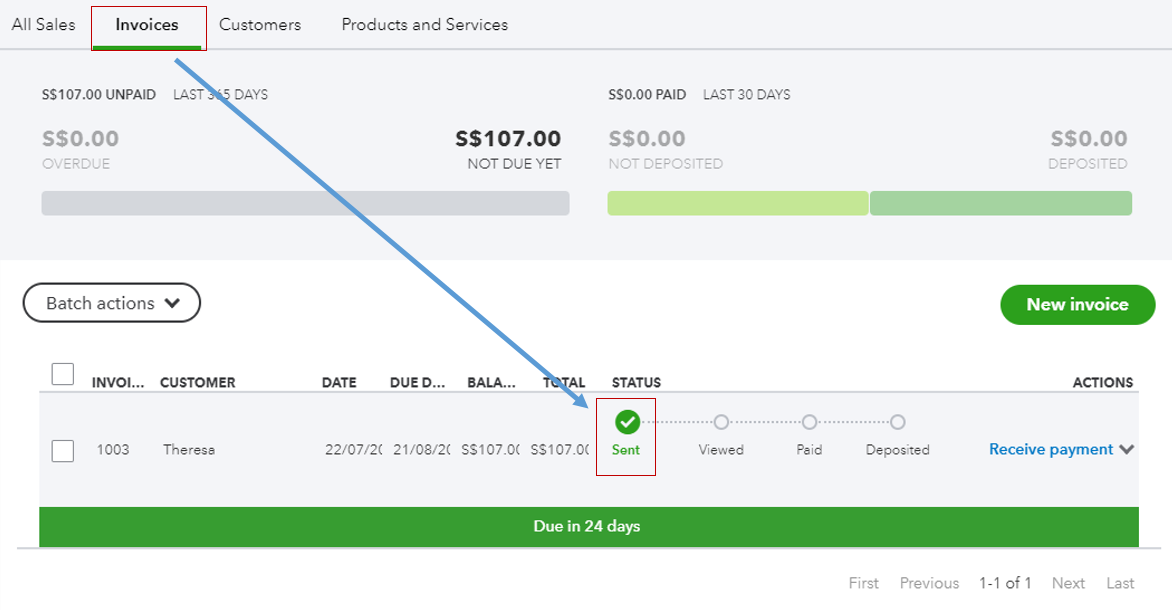Click the darker green Deposited bar
Screen dimensions: 1172x610
[1000, 203]
